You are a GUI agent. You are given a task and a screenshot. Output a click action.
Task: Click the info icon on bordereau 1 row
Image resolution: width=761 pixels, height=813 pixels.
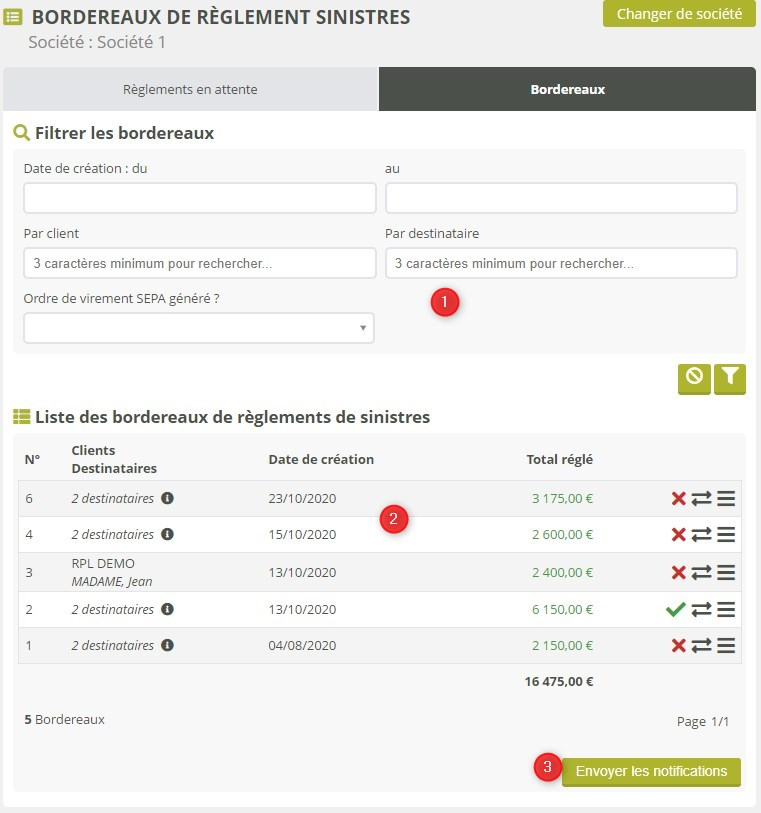coord(168,645)
